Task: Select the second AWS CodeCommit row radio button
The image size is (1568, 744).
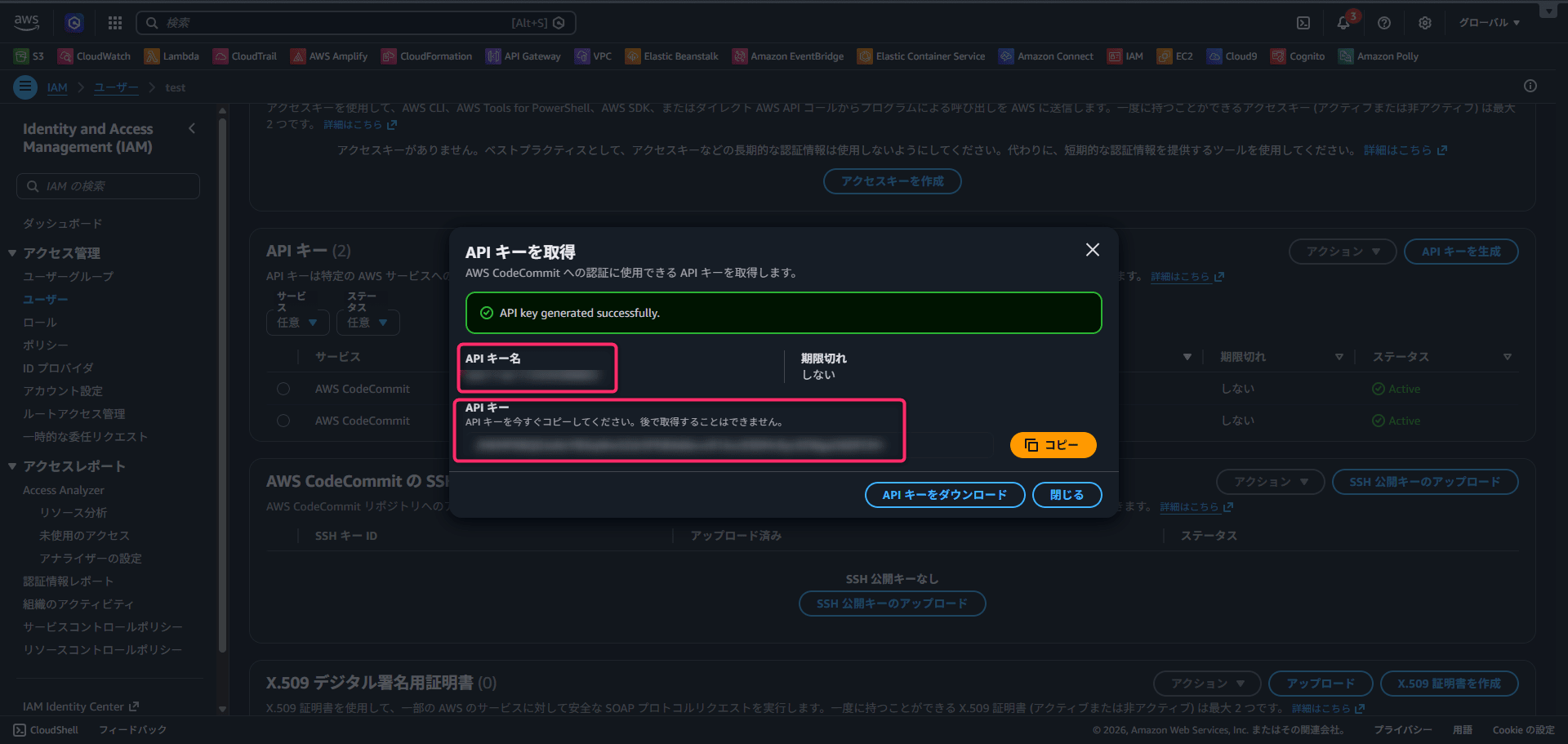Action: (x=283, y=421)
